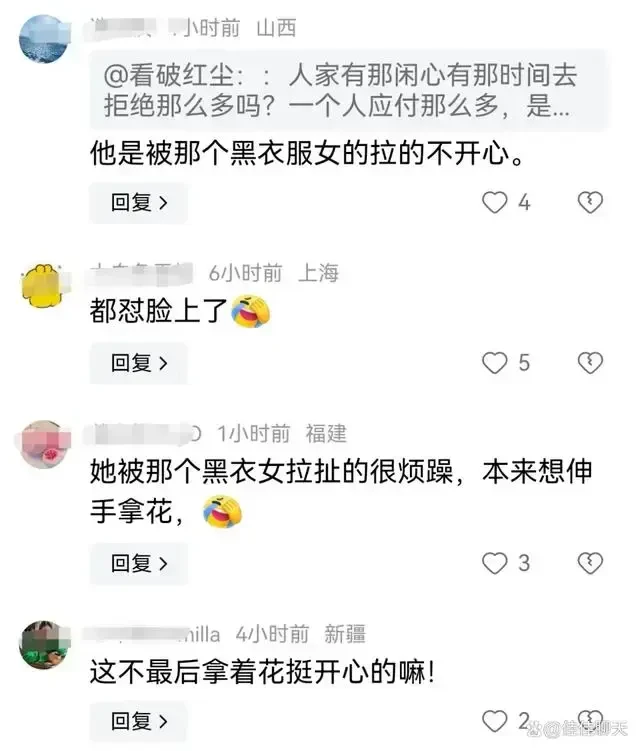Dislike the Fujian comment via broken heart
This screenshot has width=640, height=751.
pyautogui.click(x=590, y=563)
